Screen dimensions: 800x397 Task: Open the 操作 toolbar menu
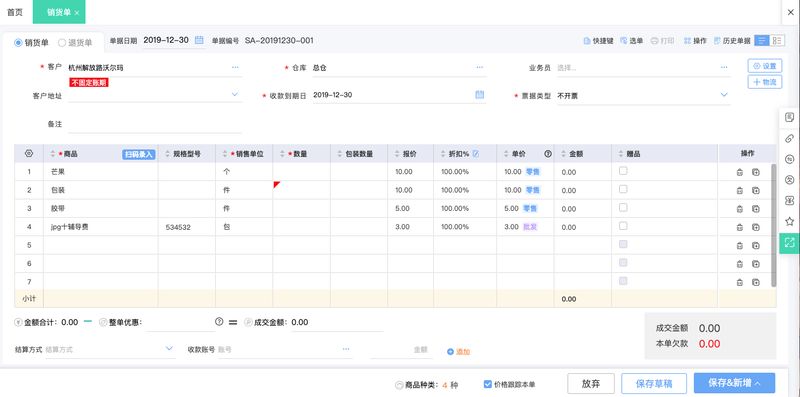pyautogui.click(x=695, y=41)
